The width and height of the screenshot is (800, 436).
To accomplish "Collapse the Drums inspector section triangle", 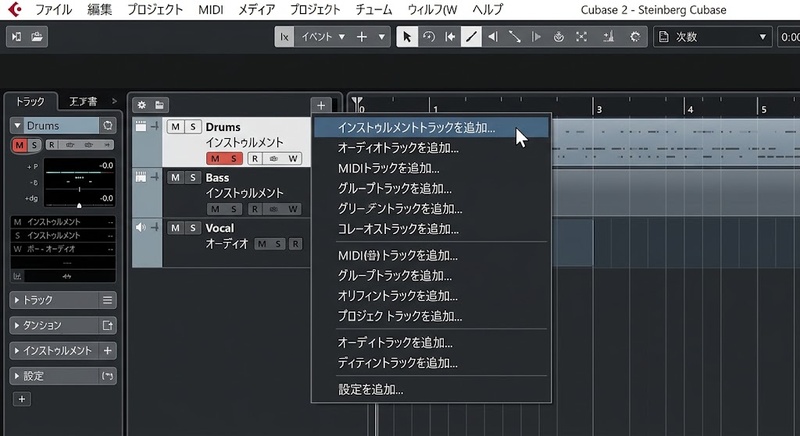I will [x=18, y=125].
